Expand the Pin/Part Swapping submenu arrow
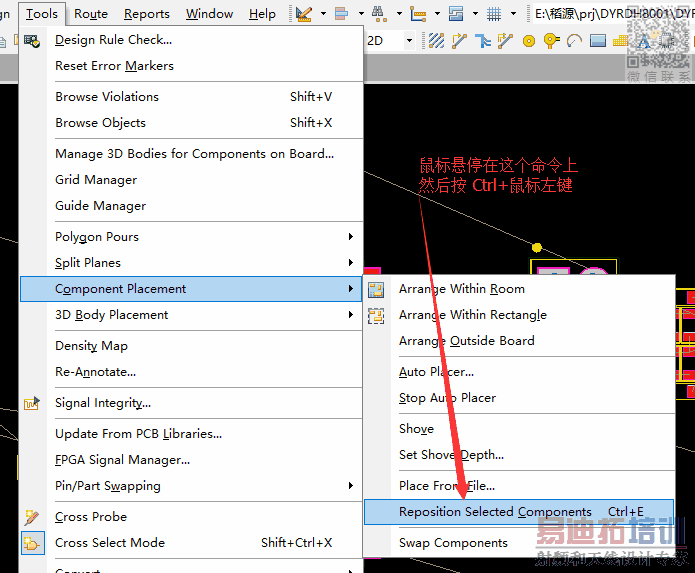The width and height of the screenshot is (695, 573). click(x=351, y=485)
